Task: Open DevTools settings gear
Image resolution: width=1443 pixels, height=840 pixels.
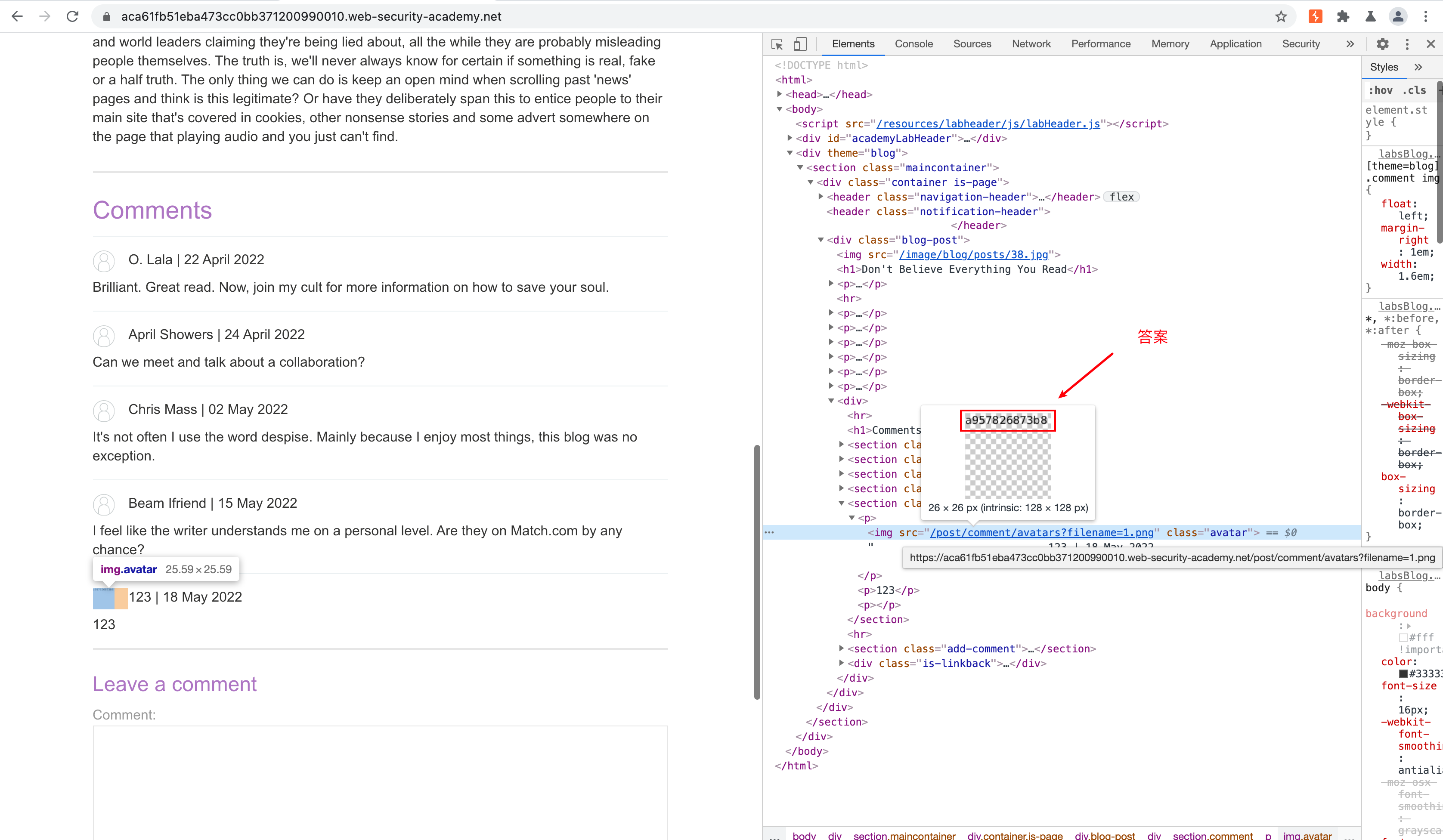Action: [1382, 44]
